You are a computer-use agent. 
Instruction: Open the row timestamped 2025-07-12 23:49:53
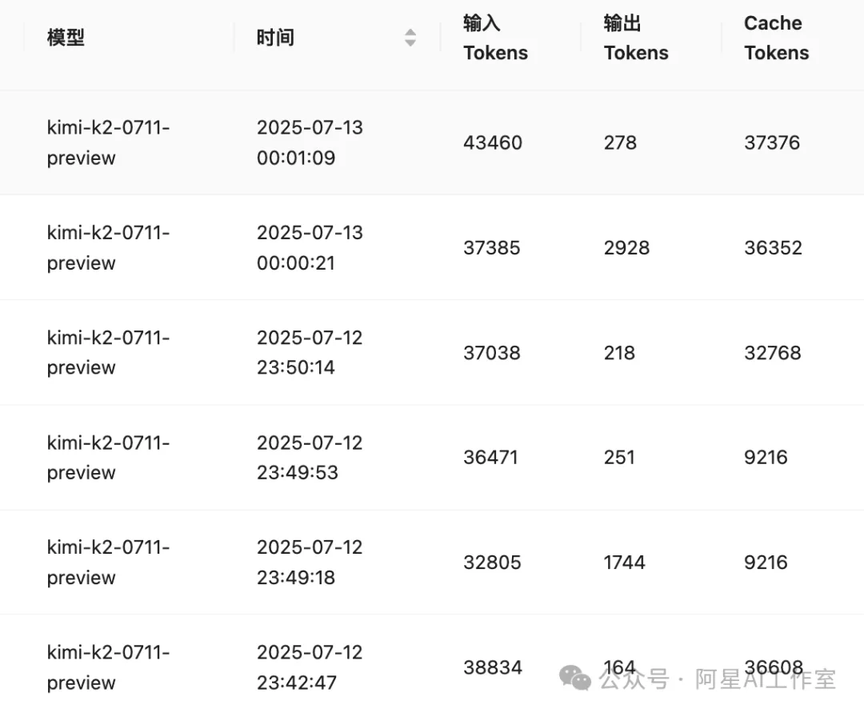pos(432,457)
